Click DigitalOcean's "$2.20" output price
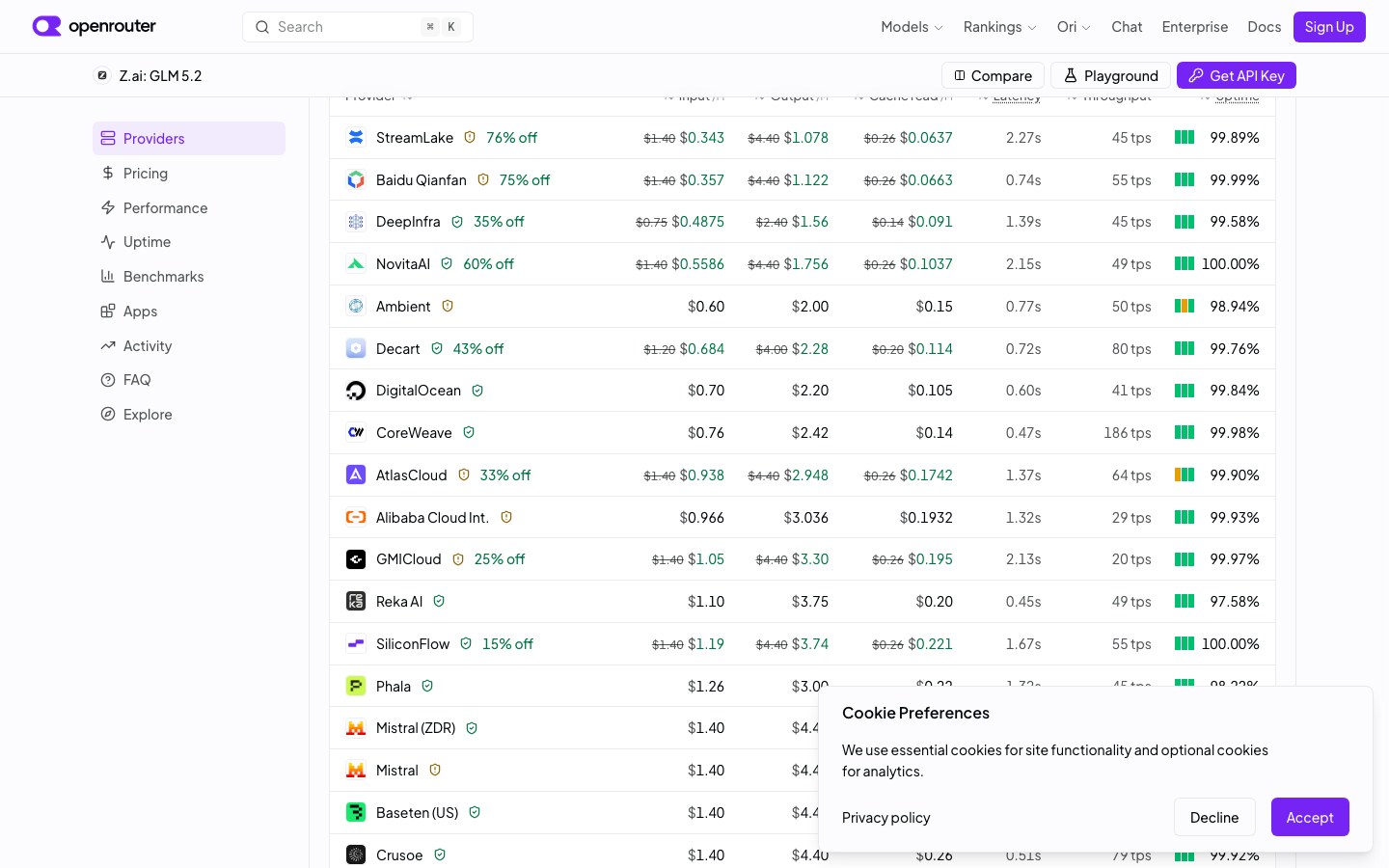This screenshot has height=868, width=1389. coord(810,391)
